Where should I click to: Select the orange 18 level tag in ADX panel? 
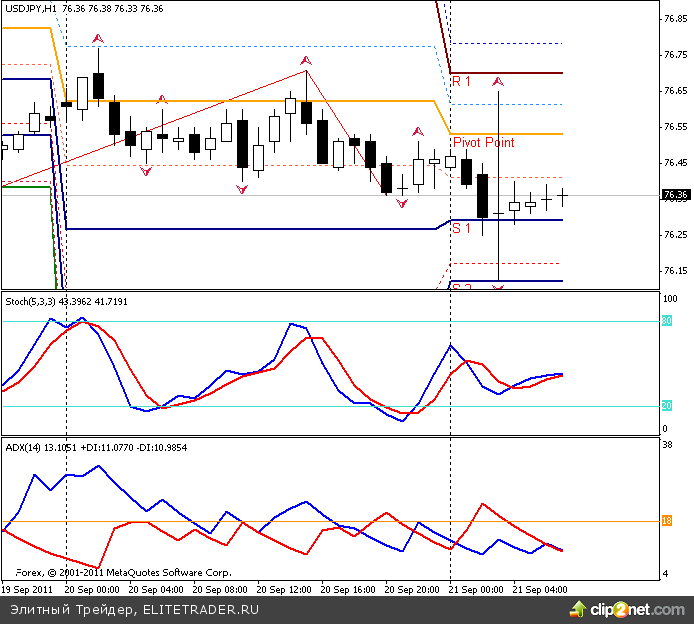tap(667, 520)
